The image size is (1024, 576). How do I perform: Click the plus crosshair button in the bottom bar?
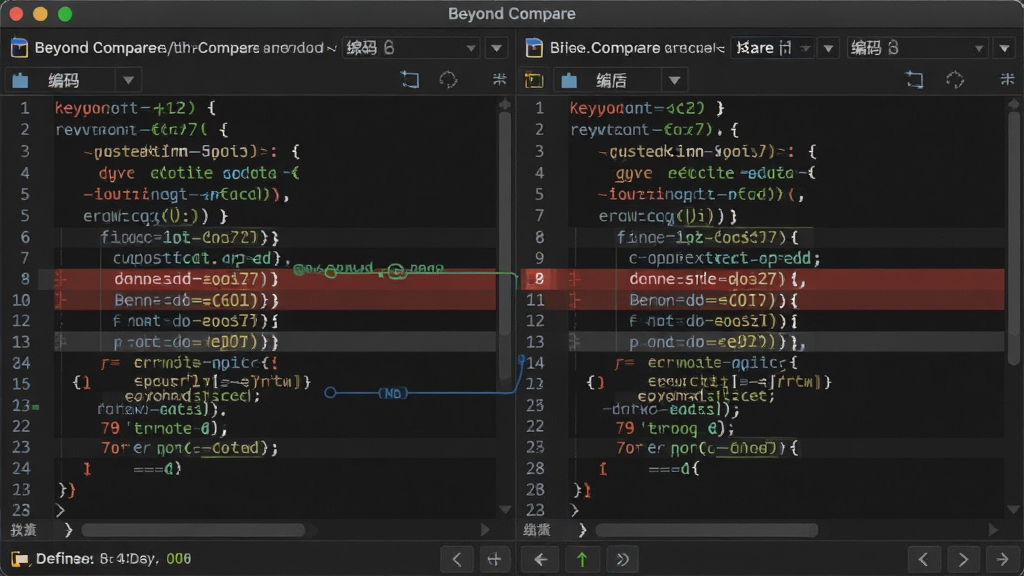pos(494,559)
